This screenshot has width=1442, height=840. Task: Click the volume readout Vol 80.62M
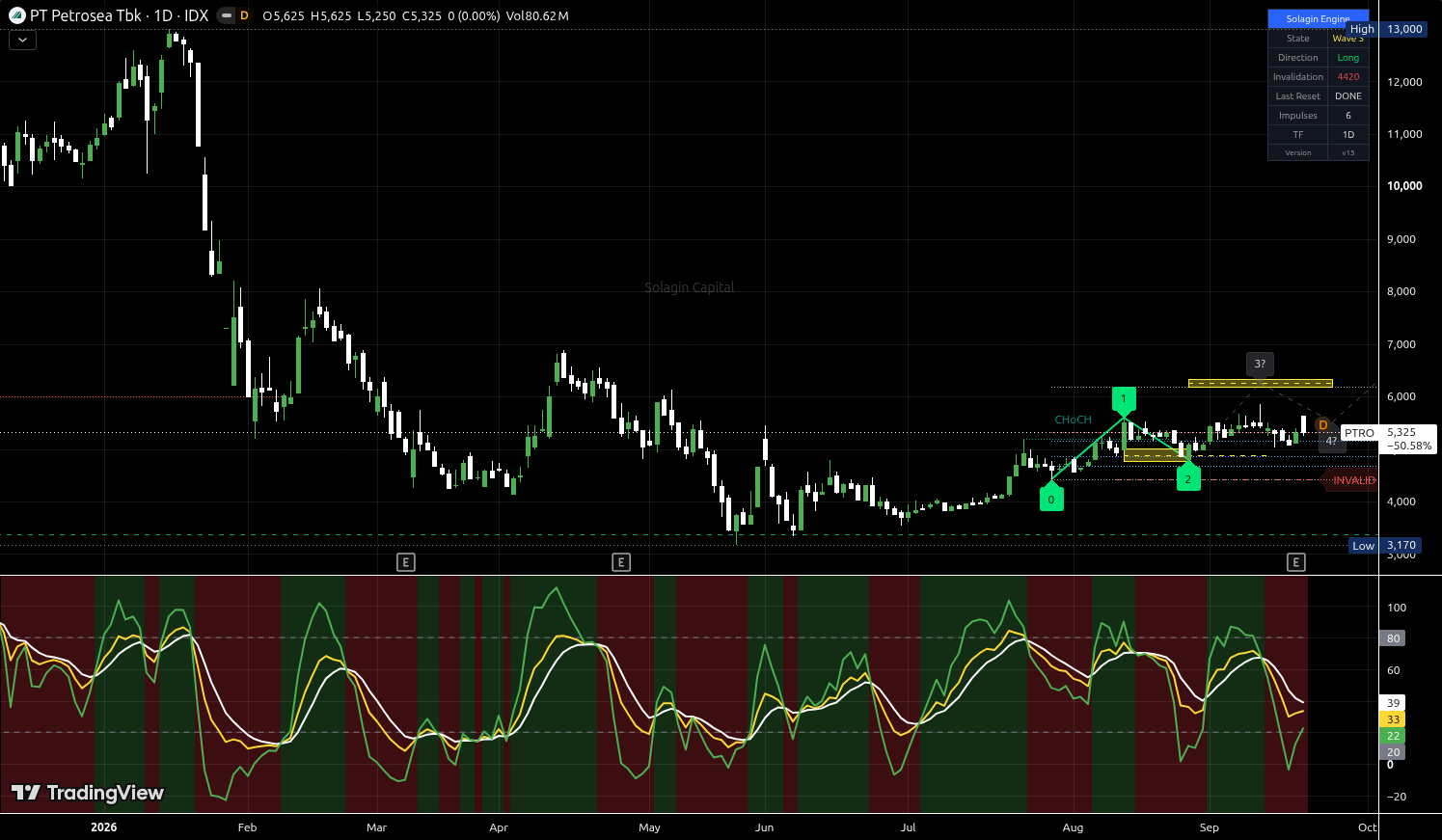click(537, 15)
